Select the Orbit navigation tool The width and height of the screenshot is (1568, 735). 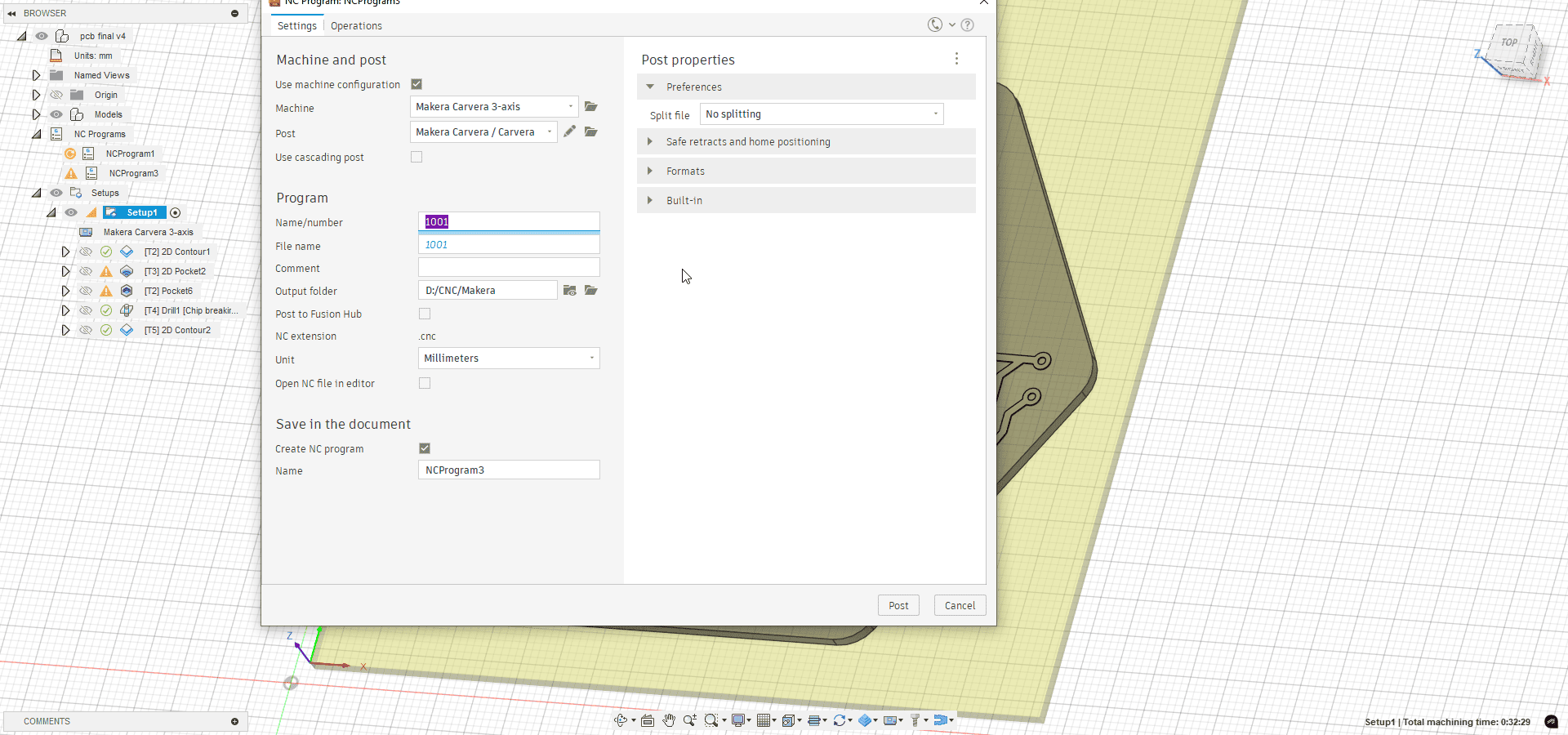(x=621, y=720)
